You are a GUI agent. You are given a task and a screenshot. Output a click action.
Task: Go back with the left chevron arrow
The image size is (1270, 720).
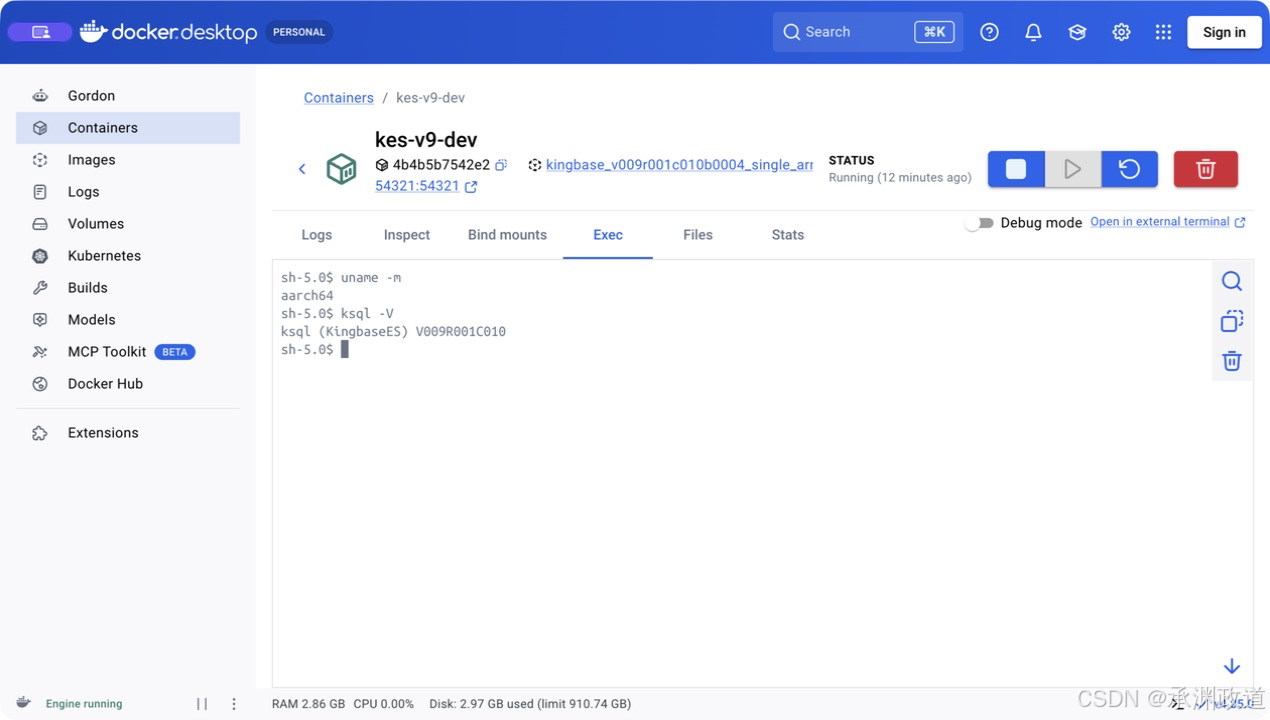coord(302,169)
